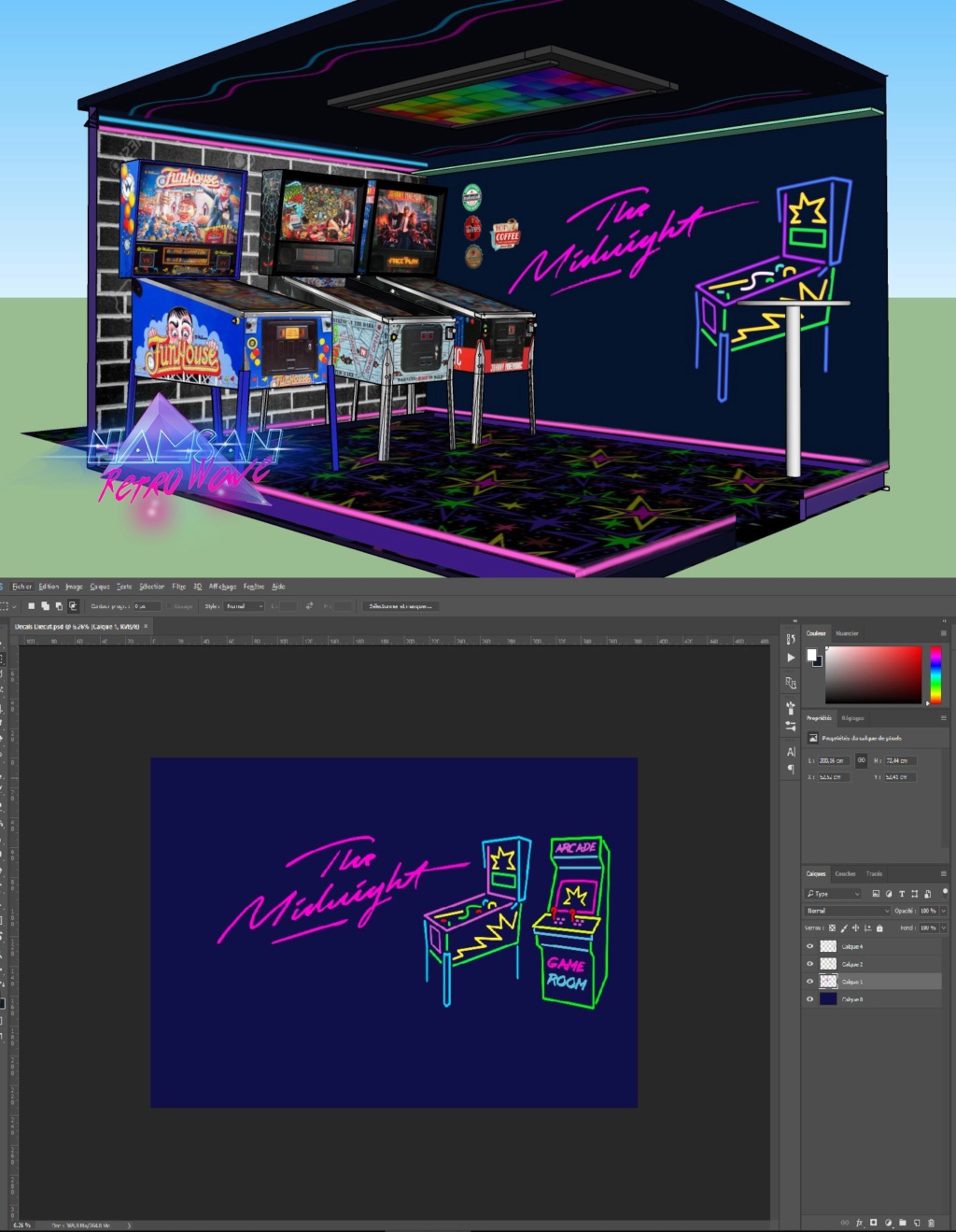Switch to the Tracés tab
Viewport: 956px width, 1232px height.
tap(874, 874)
